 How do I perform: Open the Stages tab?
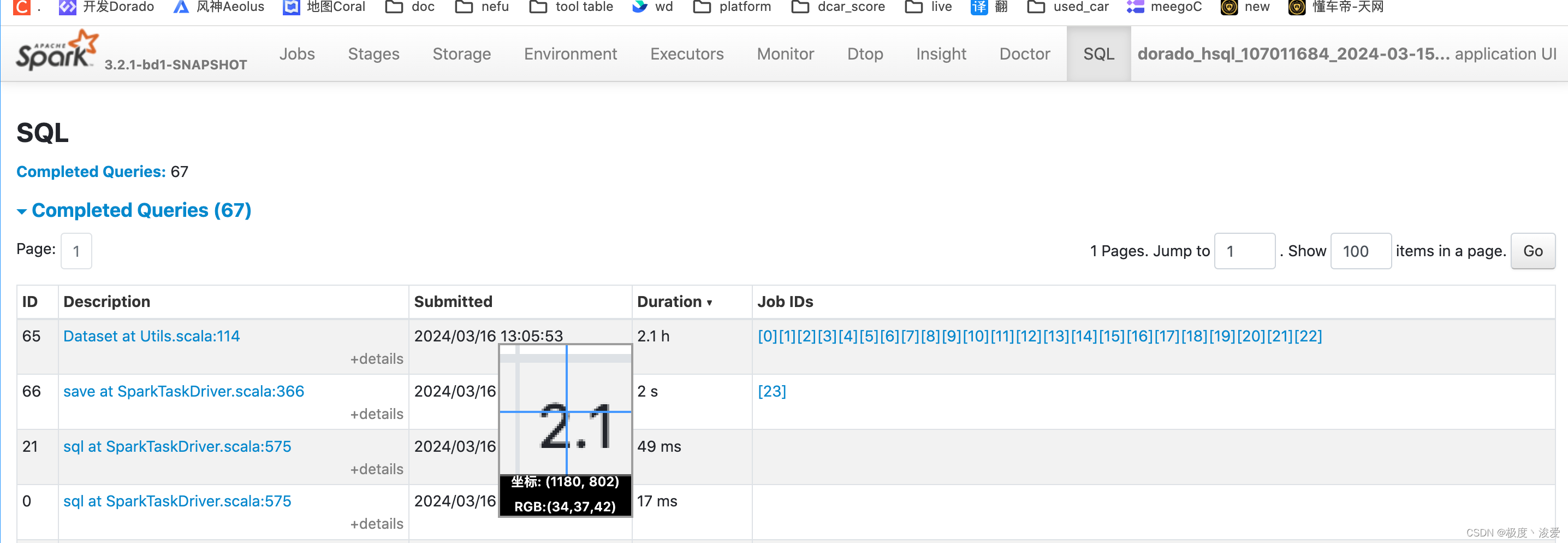pyautogui.click(x=374, y=54)
